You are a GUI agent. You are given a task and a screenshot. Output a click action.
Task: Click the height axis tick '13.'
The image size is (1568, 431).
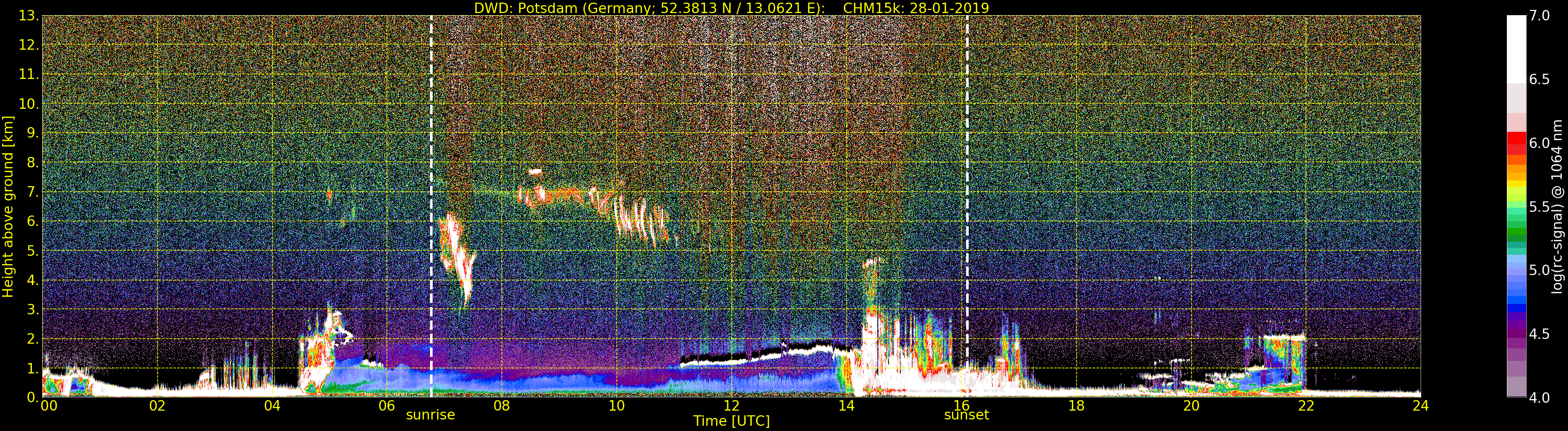click(x=29, y=16)
